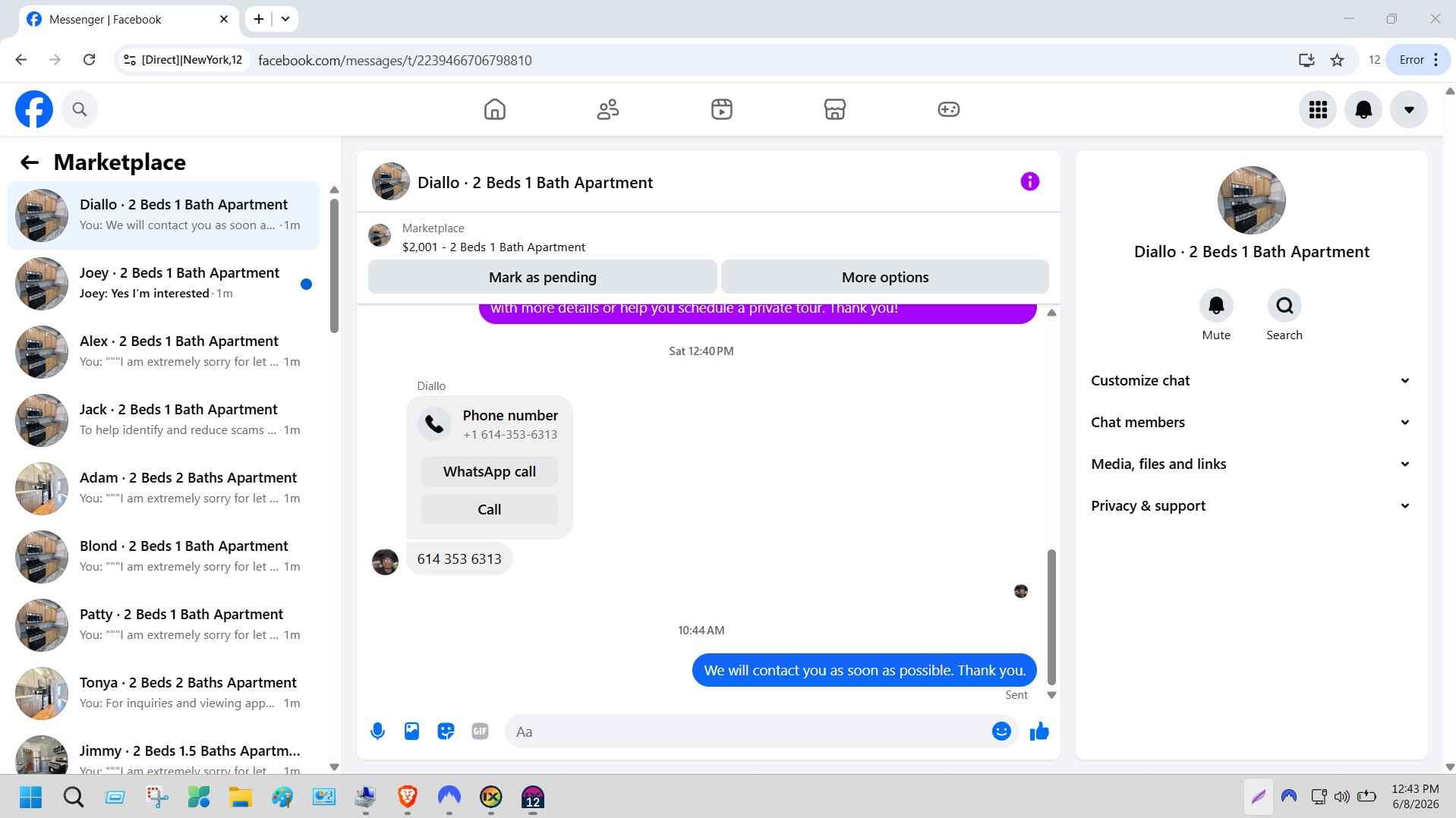Search in conversation magnifier icon
Viewport: 1456px width, 818px height.
tap(1284, 306)
